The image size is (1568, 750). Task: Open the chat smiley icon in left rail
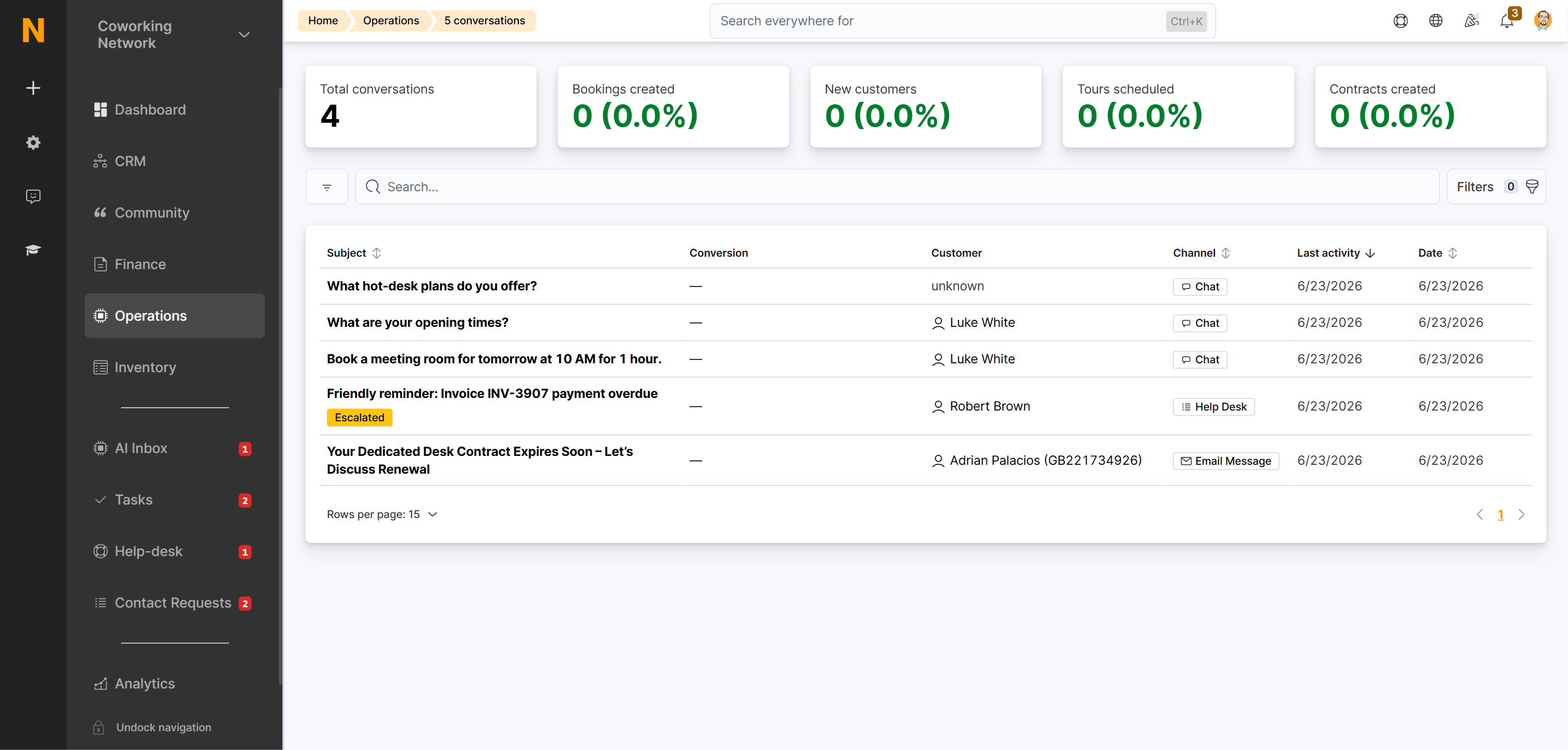tap(34, 196)
